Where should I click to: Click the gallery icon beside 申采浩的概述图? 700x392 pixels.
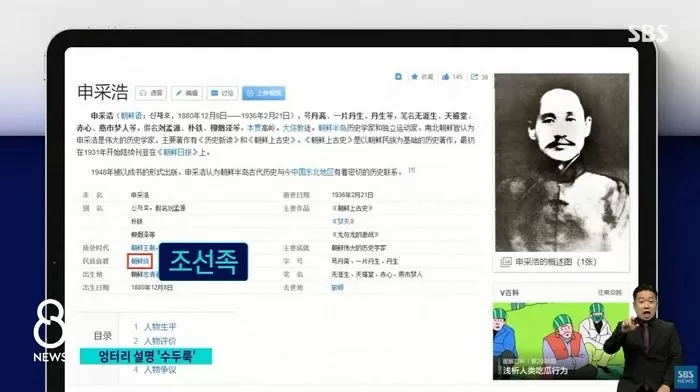[x=505, y=262]
